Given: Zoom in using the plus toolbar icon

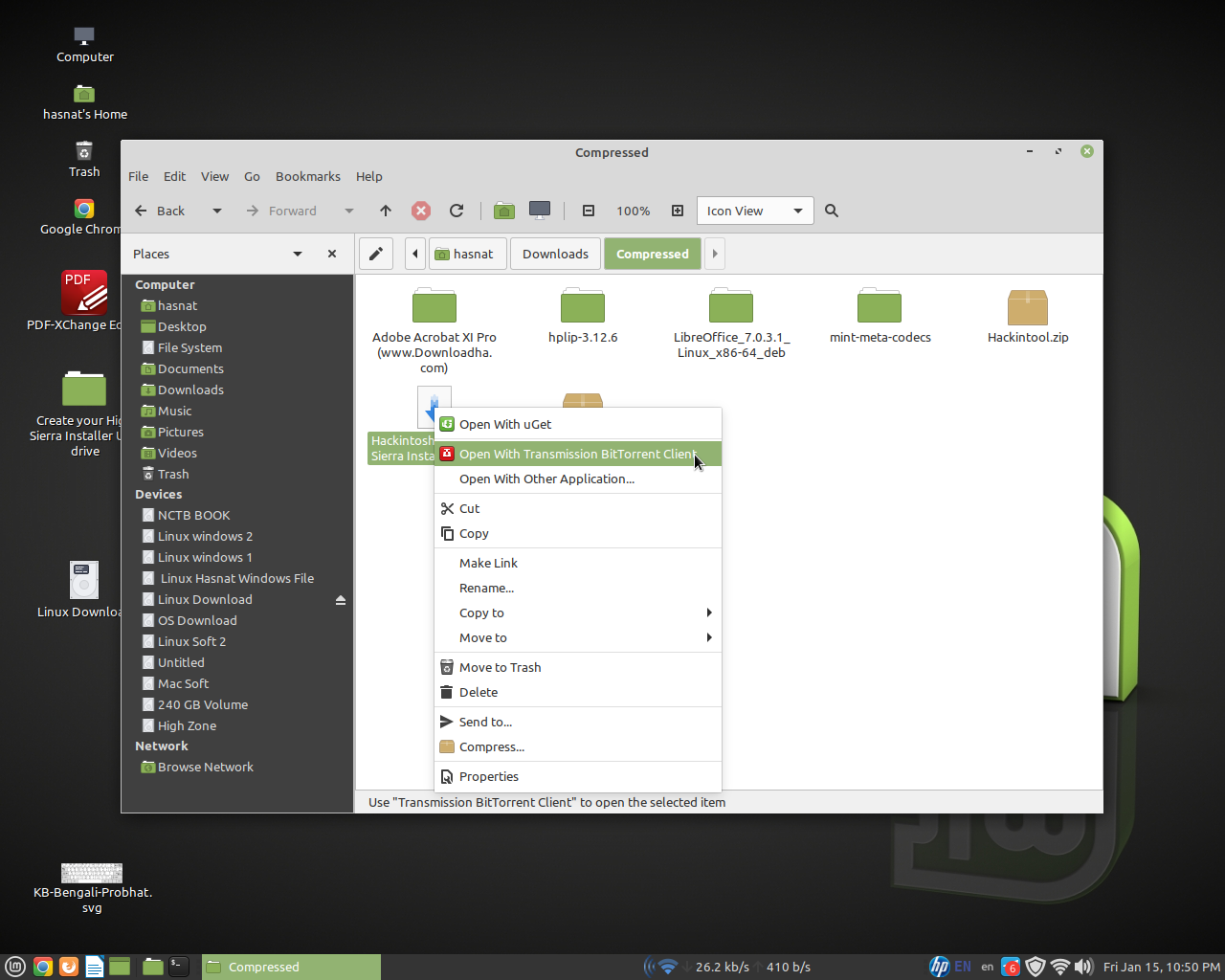Looking at the screenshot, I should click(x=678, y=211).
